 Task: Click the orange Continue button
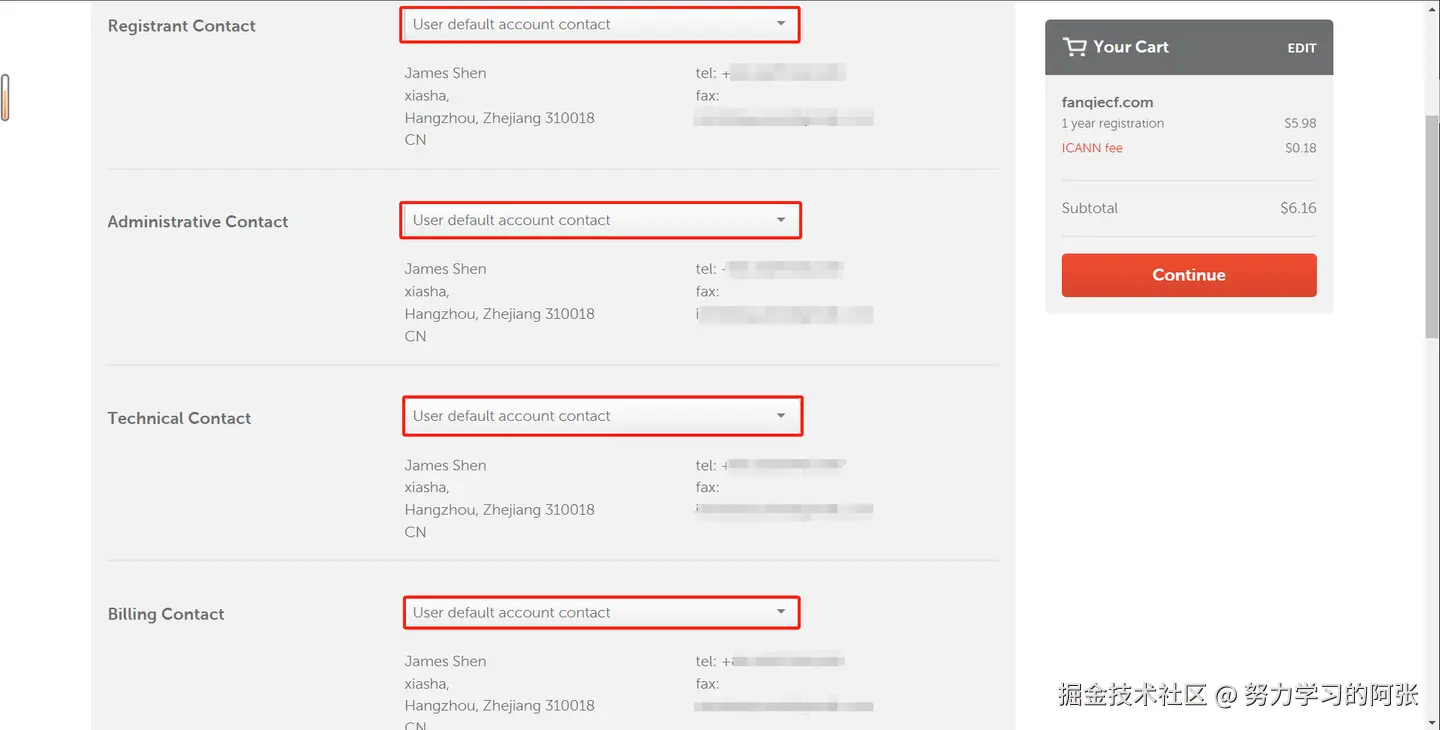point(1189,275)
